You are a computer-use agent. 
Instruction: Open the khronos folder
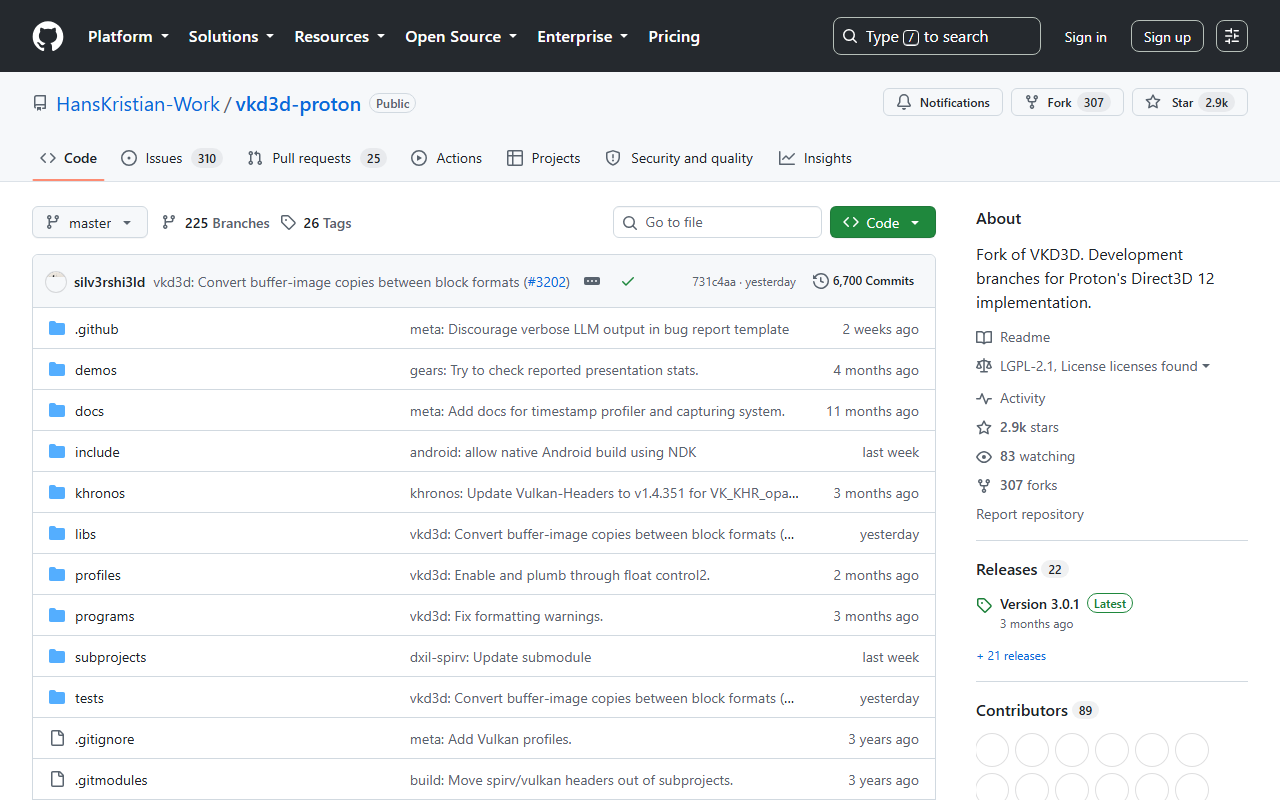point(100,493)
